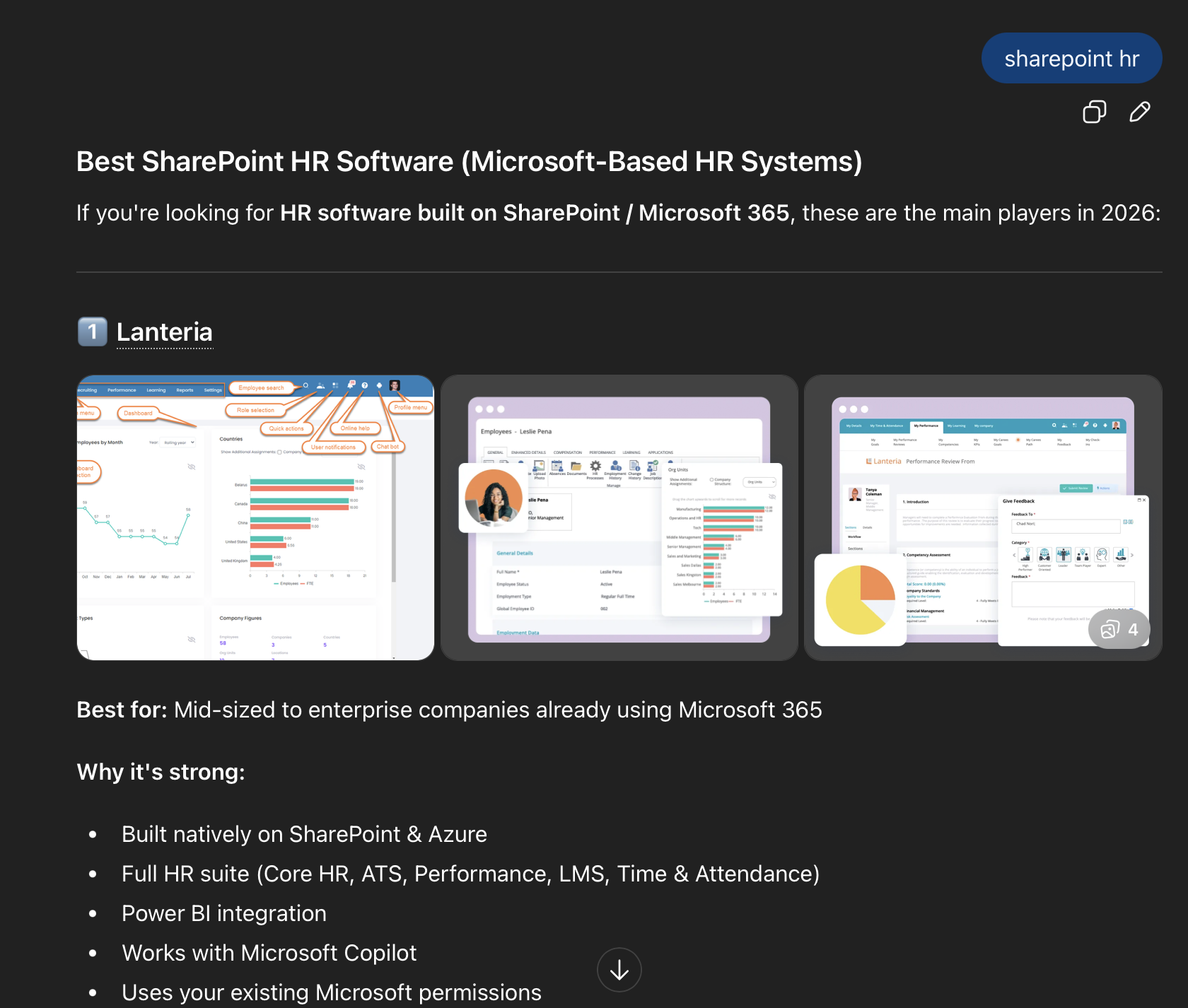Open the Profile menu avatar
Image resolution: width=1188 pixels, height=1008 pixels.
(395, 386)
